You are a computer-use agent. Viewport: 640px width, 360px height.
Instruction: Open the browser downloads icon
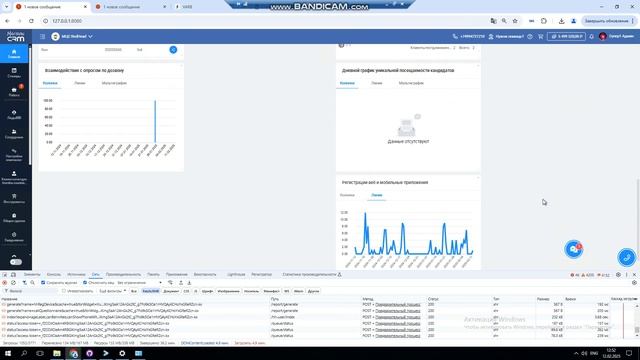click(x=562, y=21)
